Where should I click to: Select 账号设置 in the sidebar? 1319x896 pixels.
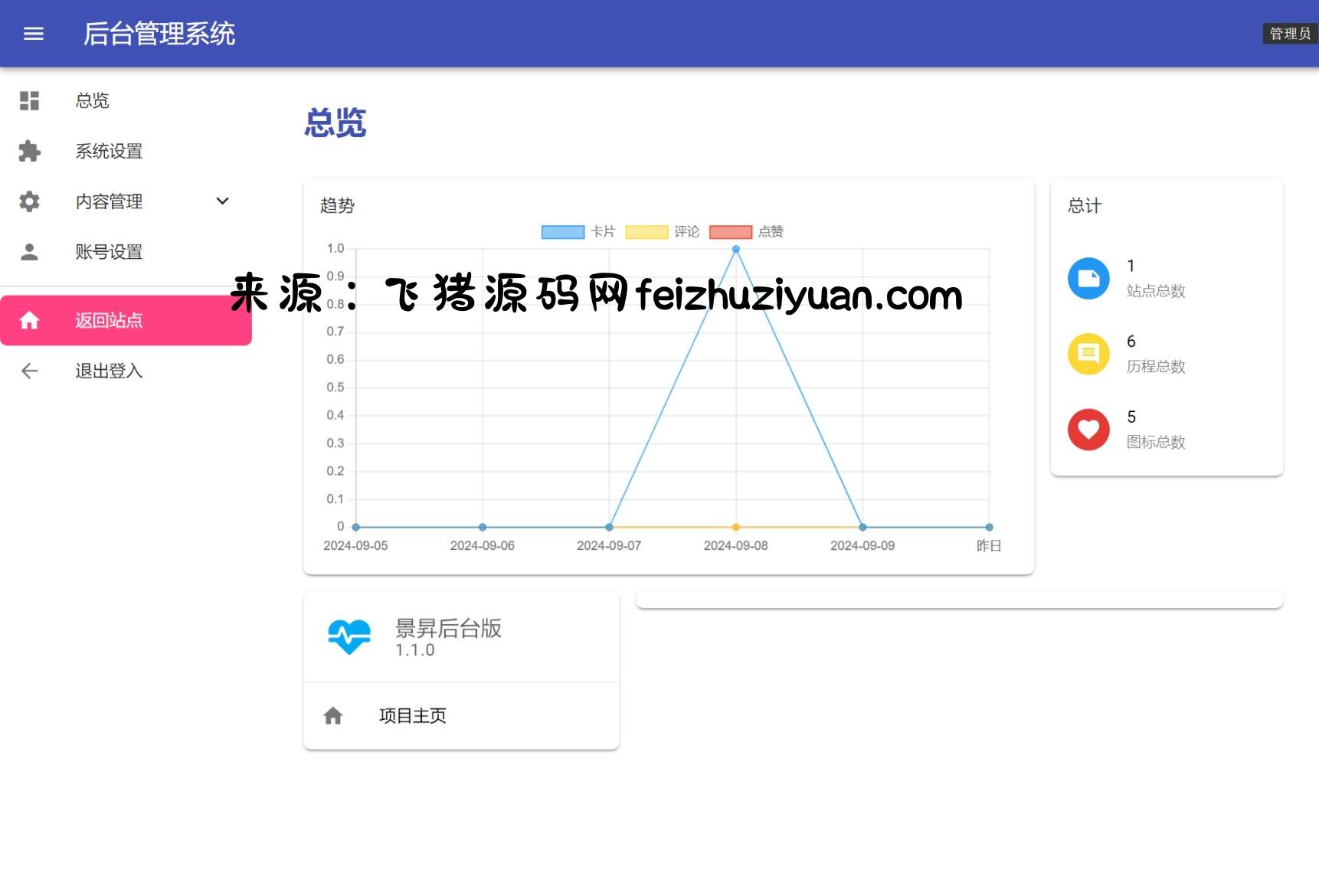109,252
